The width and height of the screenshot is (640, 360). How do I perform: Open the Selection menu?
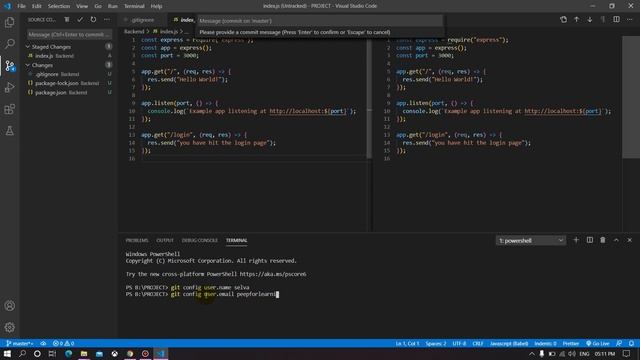59,6
